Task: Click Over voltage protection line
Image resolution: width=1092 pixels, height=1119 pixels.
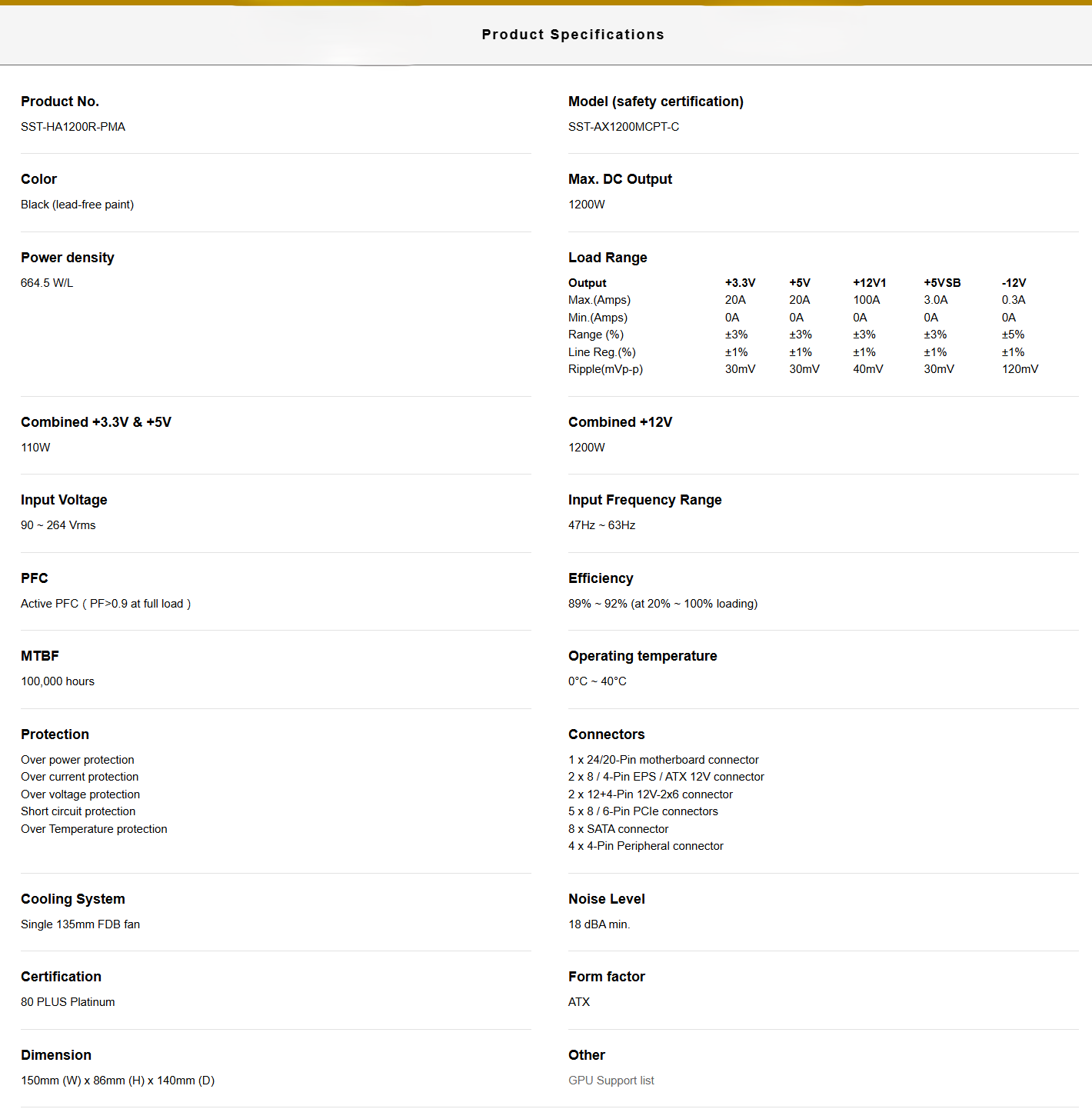Action: pyautogui.click(x=81, y=794)
